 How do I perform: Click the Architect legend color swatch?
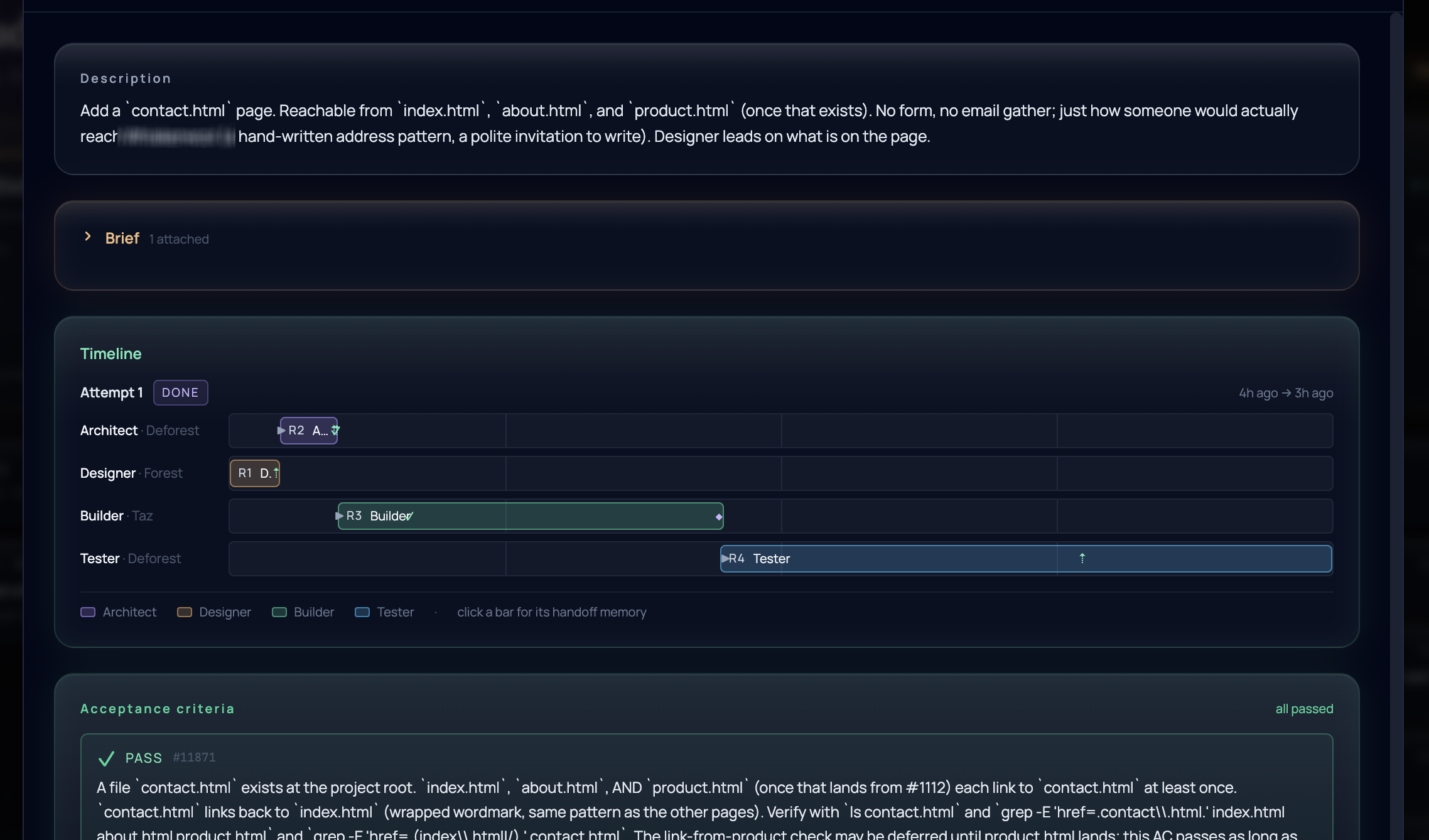[x=88, y=612]
